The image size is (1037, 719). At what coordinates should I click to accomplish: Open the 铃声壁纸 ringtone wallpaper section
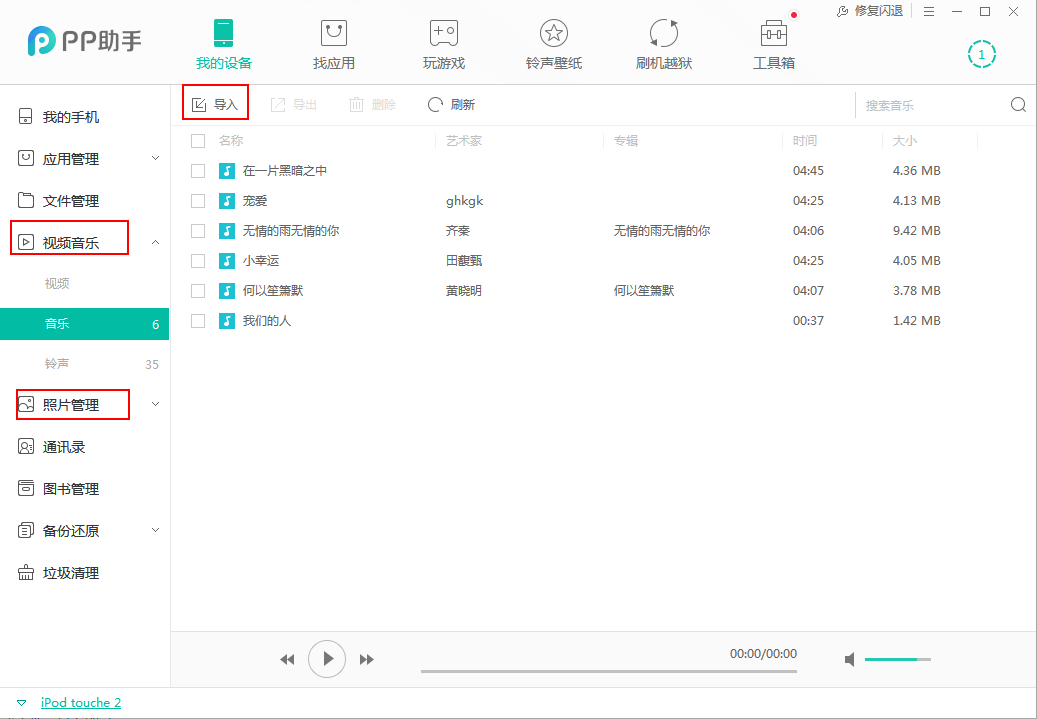click(x=553, y=42)
